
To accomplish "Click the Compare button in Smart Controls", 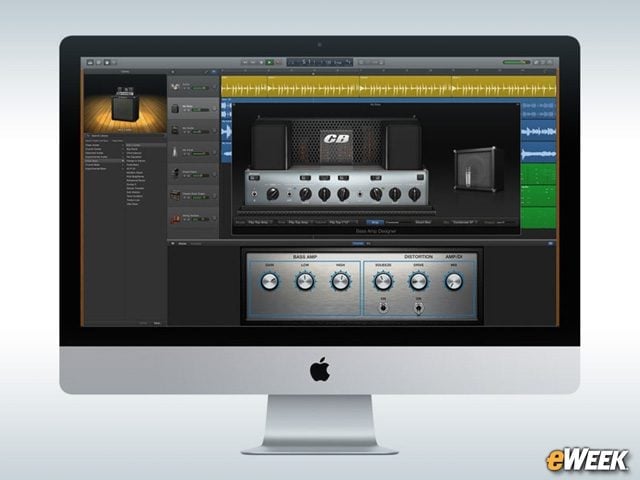I will 196,244.
